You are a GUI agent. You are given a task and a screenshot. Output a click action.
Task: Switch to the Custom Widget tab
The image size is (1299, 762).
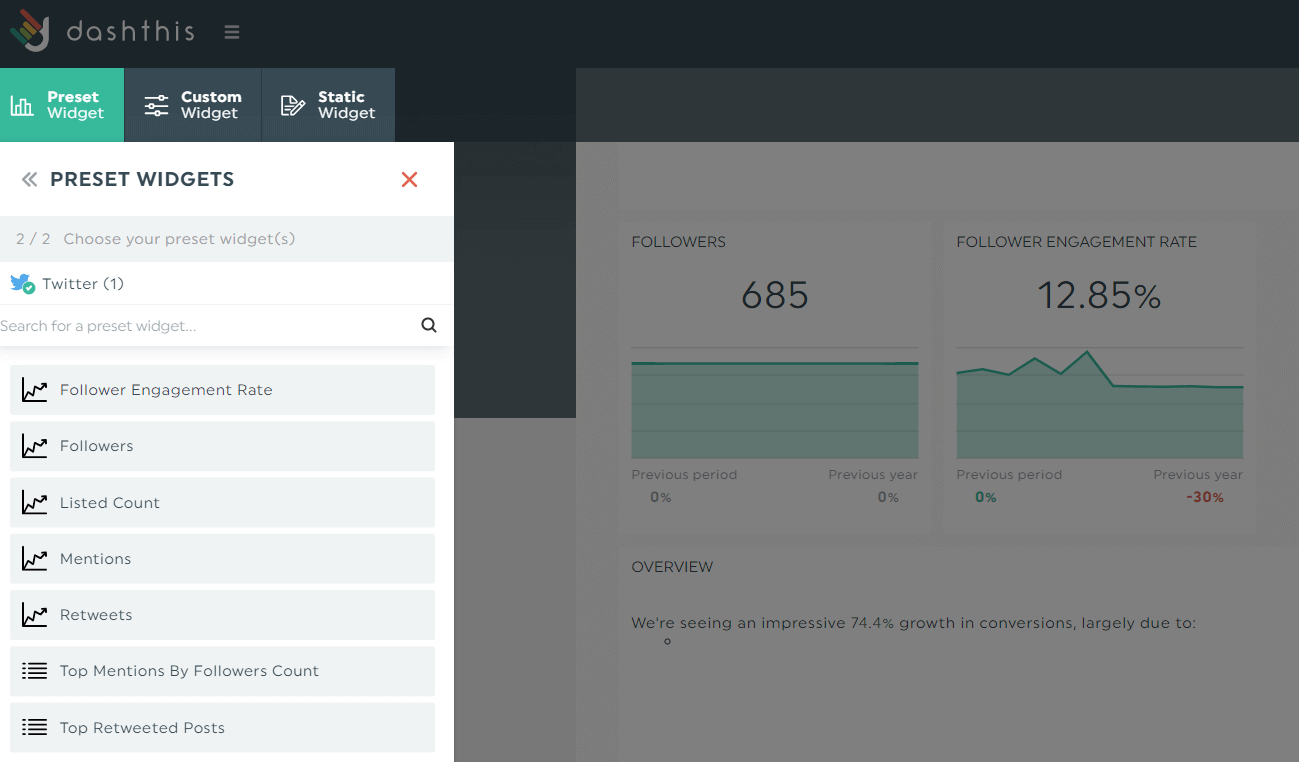click(193, 105)
